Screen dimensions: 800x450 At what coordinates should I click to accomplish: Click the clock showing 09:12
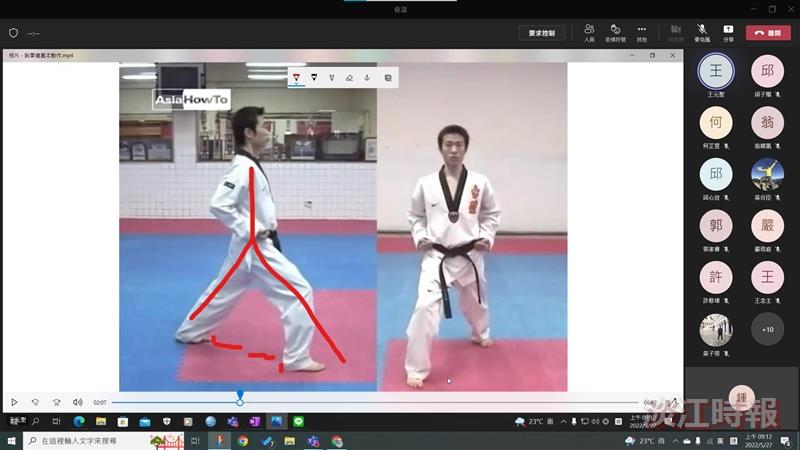(759, 441)
